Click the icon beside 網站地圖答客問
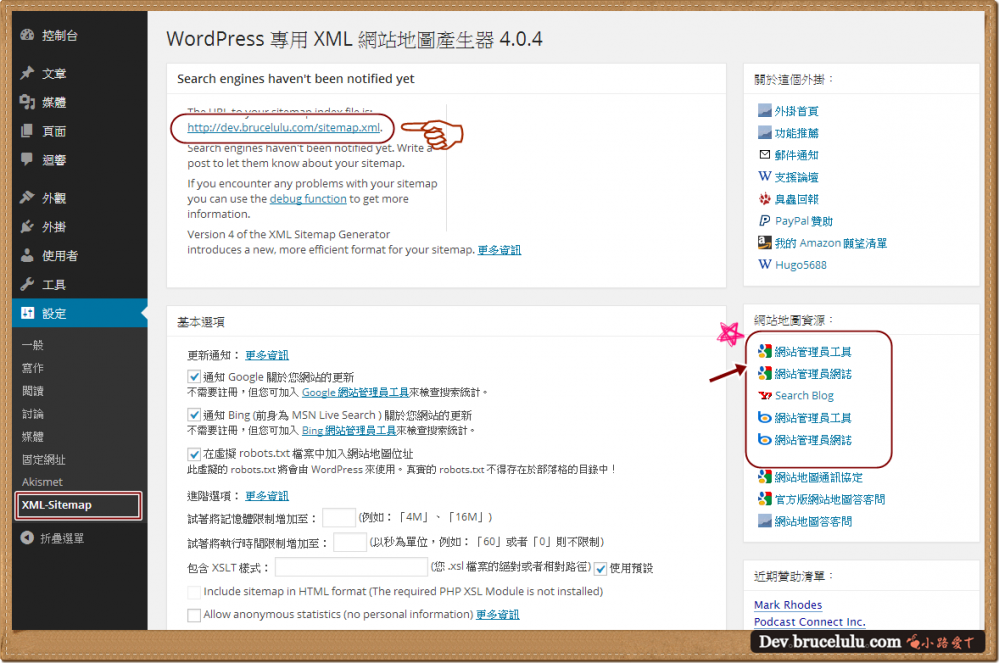This screenshot has height=663, width=999. pyautogui.click(x=765, y=521)
